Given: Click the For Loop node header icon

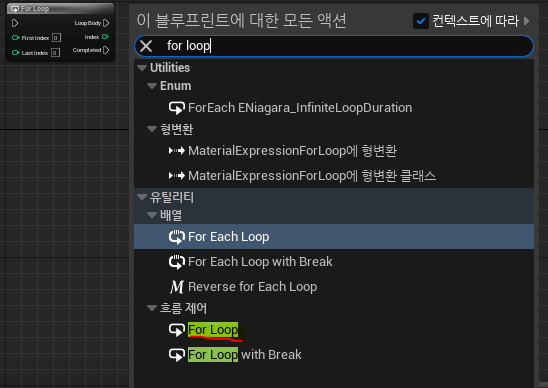Looking at the screenshot, I should pyautogui.click(x=15, y=9).
